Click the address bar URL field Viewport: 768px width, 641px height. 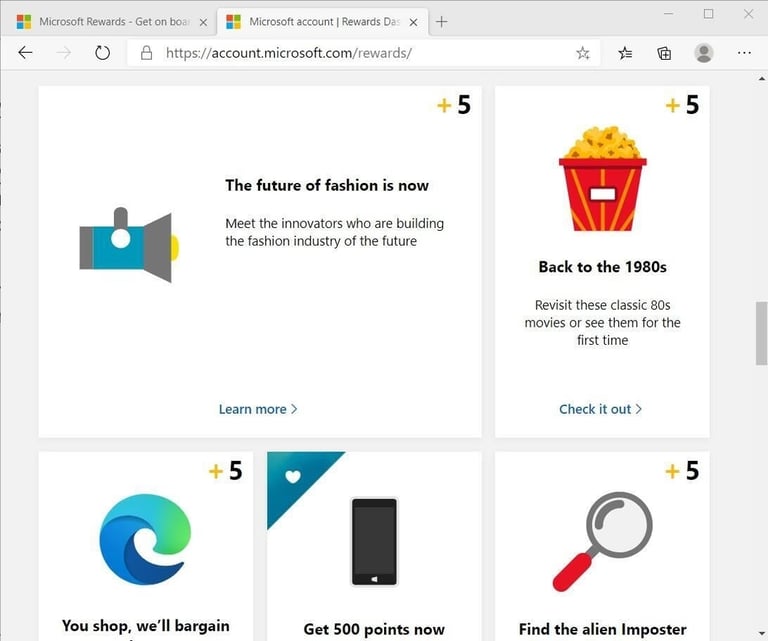(360, 53)
